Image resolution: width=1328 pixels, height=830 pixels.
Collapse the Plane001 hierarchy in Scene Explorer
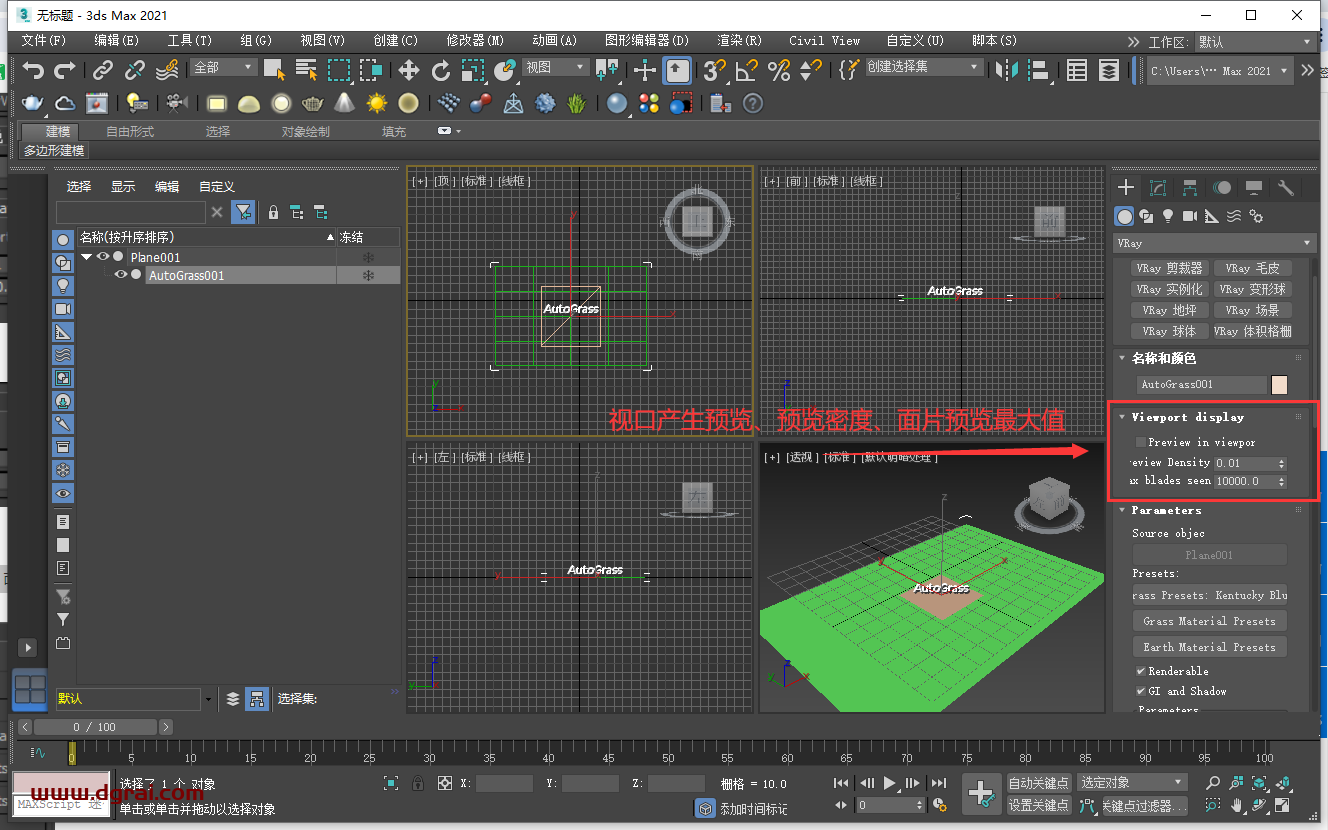[85, 256]
